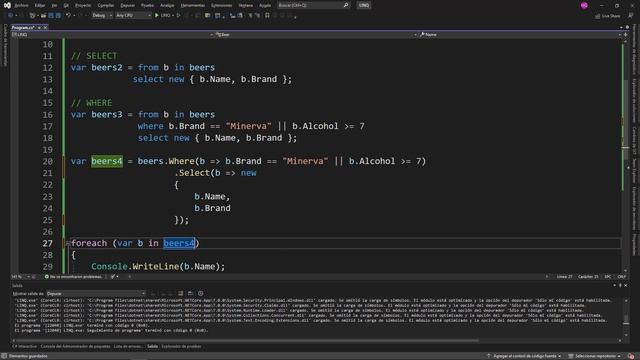The width and height of the screenshot is (640, 360).
Task: Click the search magnifier icon
Action: tap(346, 5)
